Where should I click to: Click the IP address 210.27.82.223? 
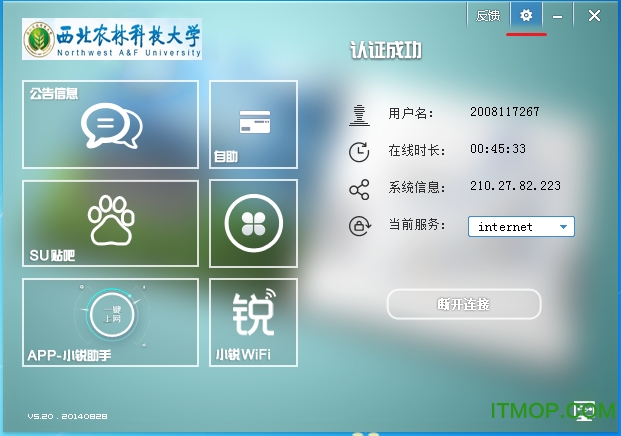[x=515, y=187]
